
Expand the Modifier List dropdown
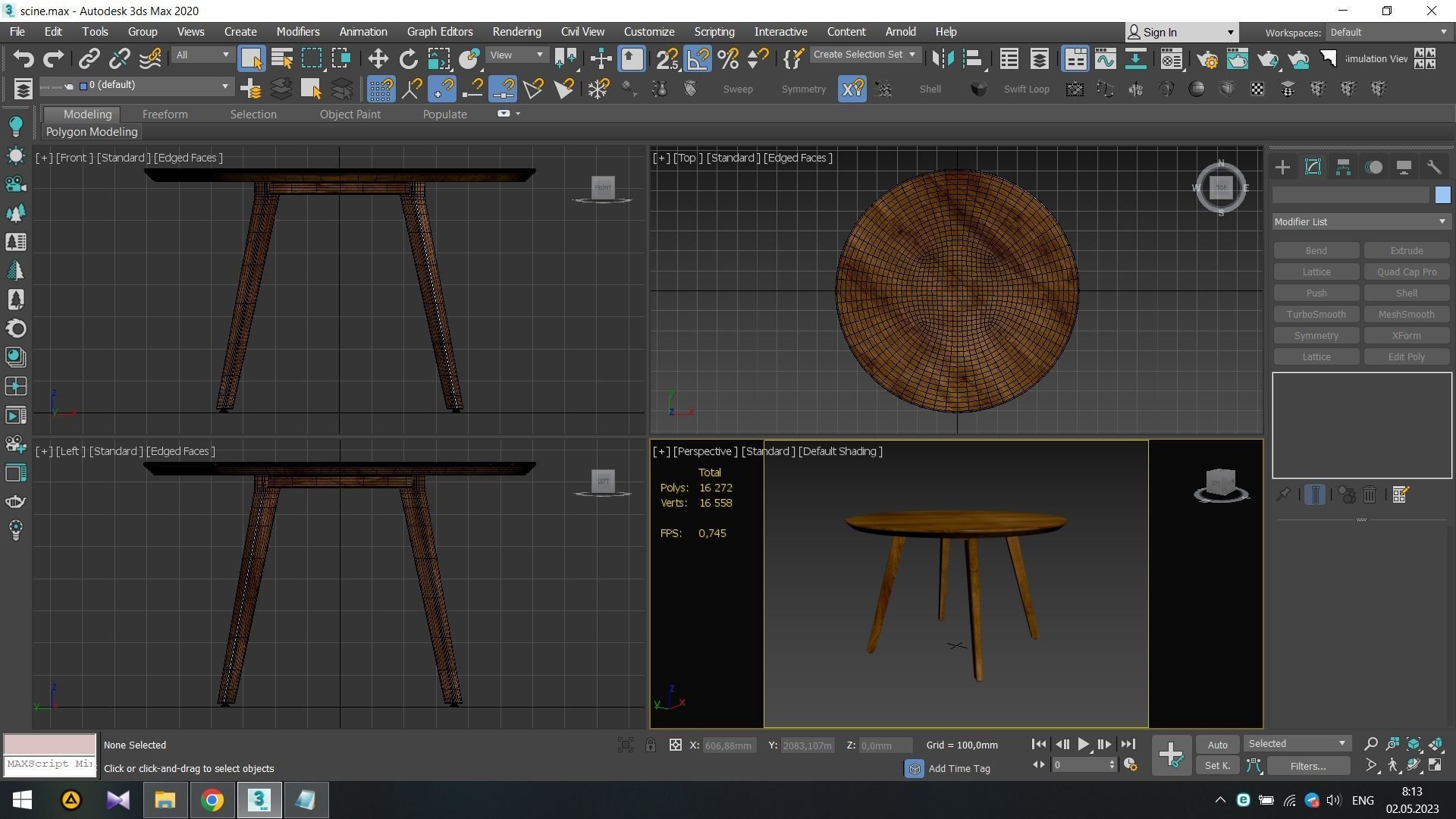click(1361, 222)
